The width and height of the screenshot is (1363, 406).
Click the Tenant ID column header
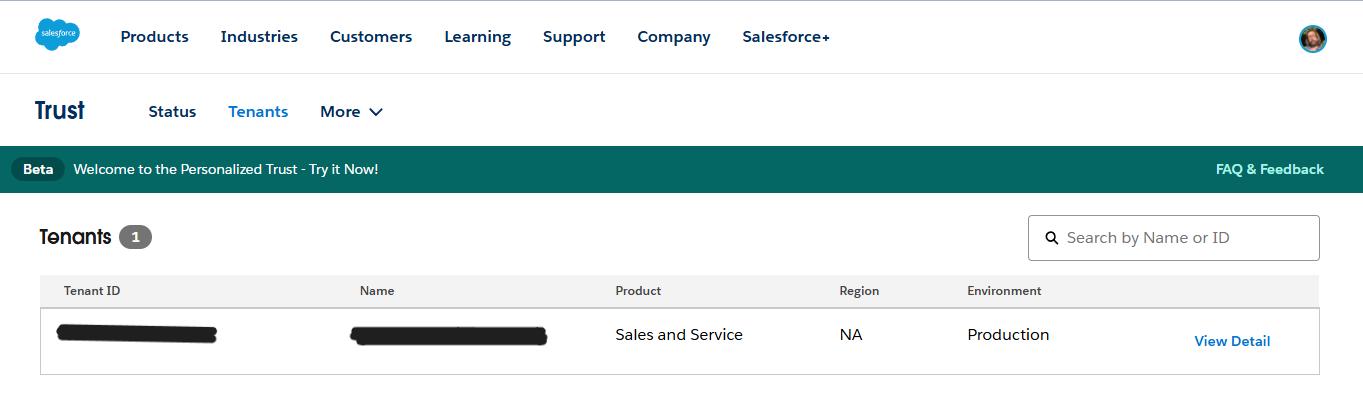pyautogui.click(x=92, y=291)
